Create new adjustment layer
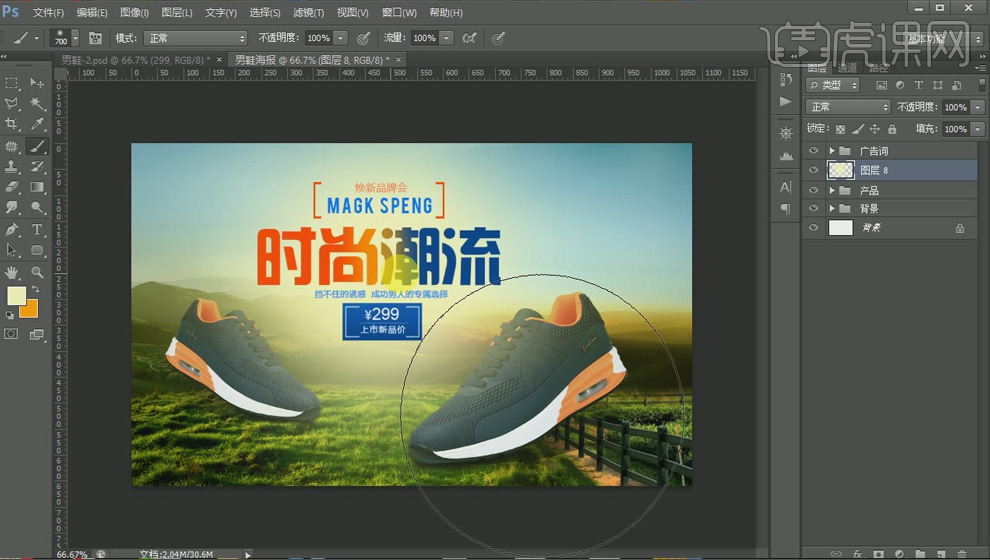This screenshot has width=990, height=560. 899,554
